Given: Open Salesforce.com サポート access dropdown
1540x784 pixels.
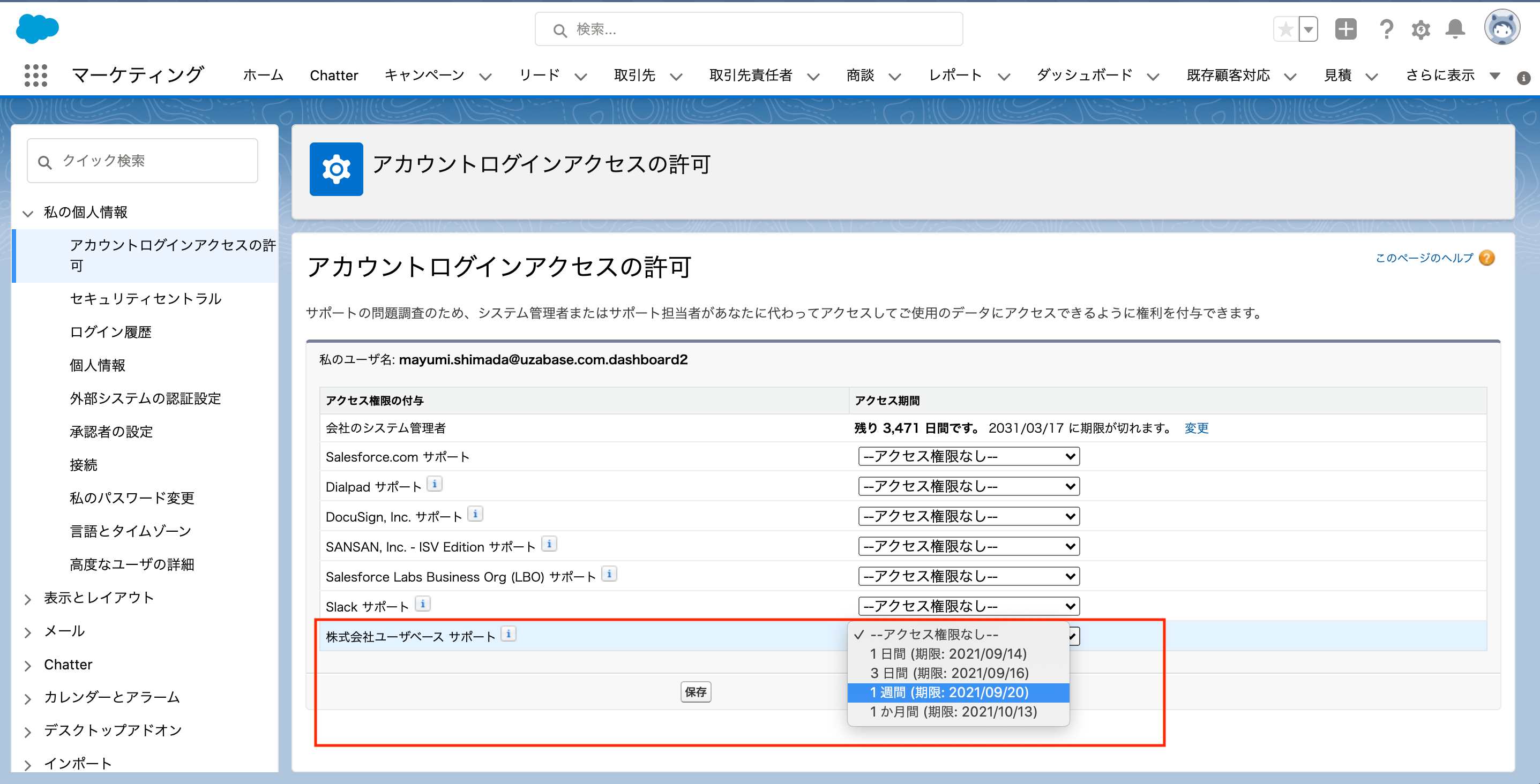Looking at the screenshot, I should coord(968,457).
